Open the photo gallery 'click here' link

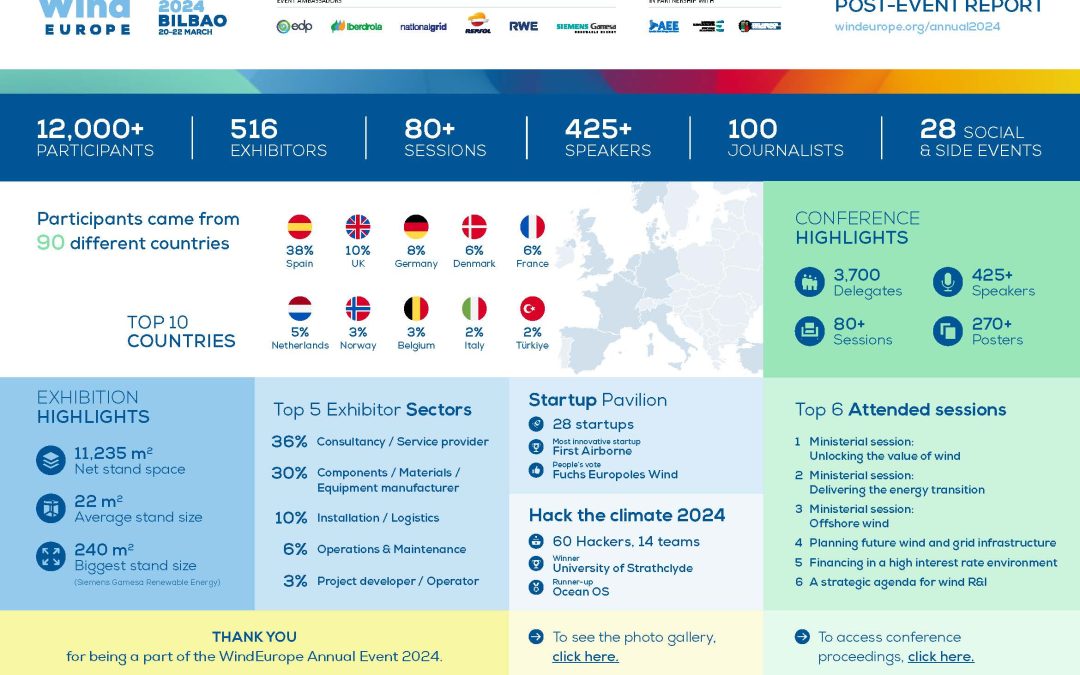tap(585, 657)
